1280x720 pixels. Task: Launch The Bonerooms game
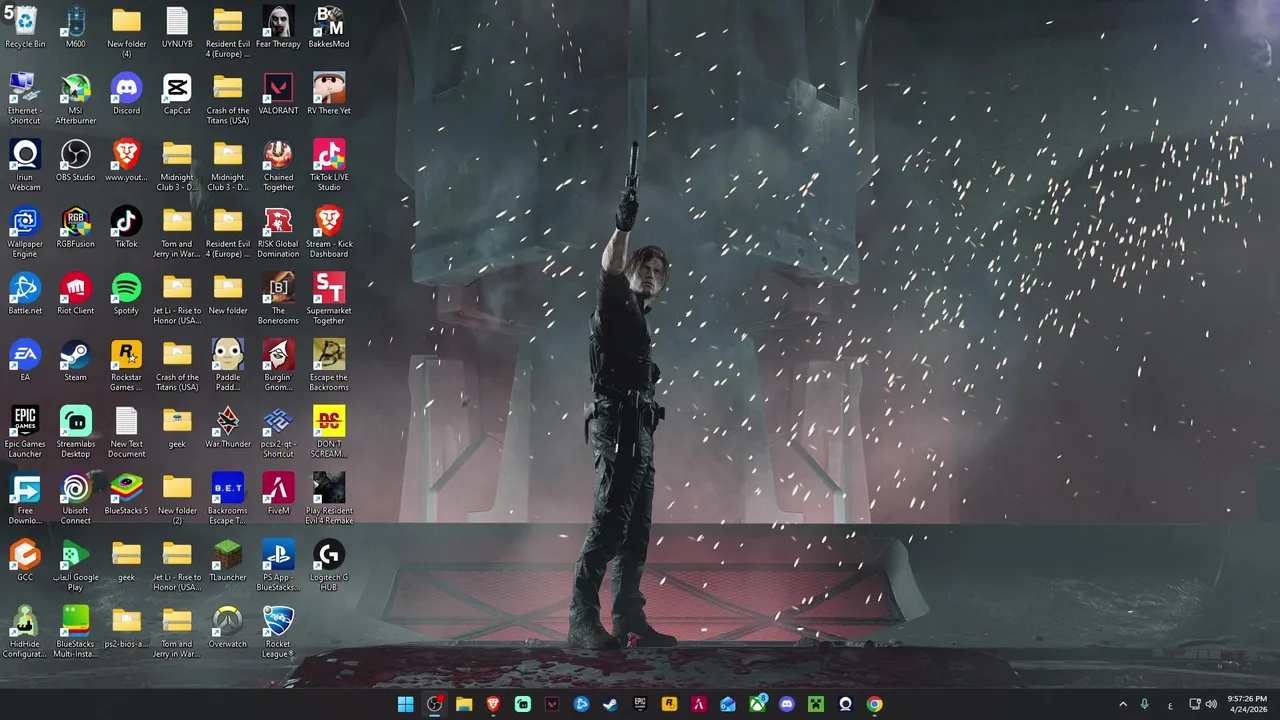[278, 299]
